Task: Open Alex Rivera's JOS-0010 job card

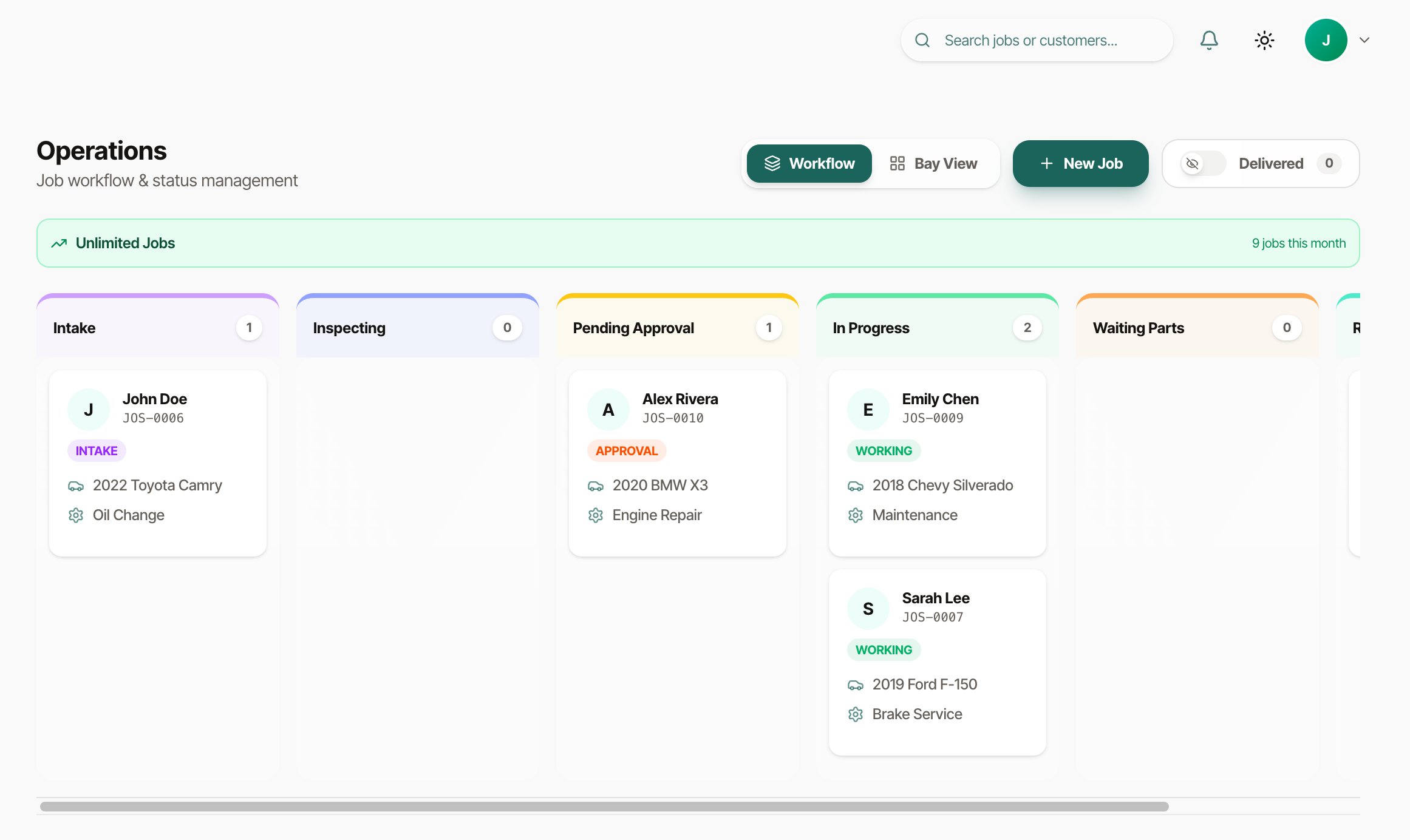Action: click(677, 462)
